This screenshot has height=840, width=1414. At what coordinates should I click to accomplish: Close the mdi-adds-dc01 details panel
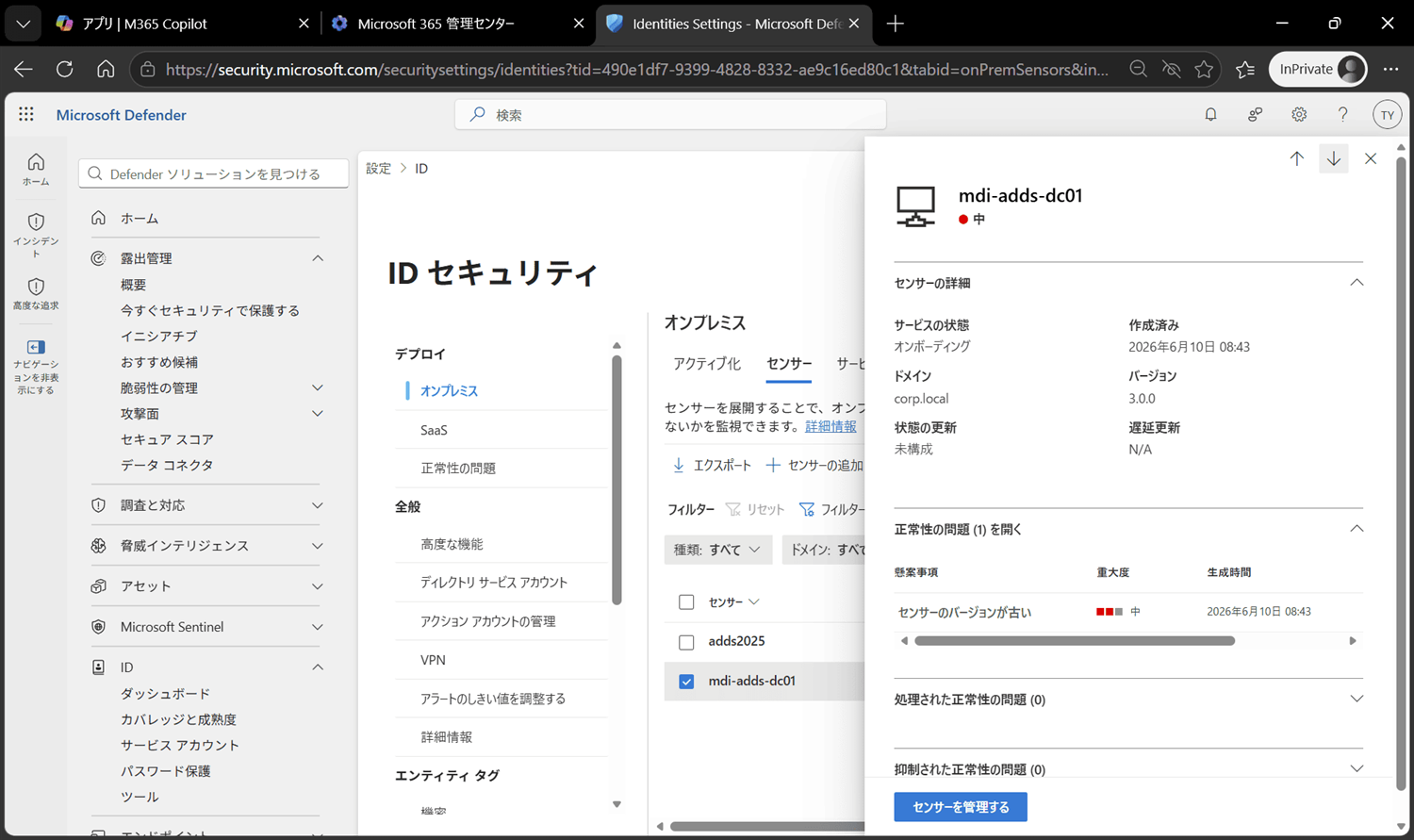(x=1371, y=158)
